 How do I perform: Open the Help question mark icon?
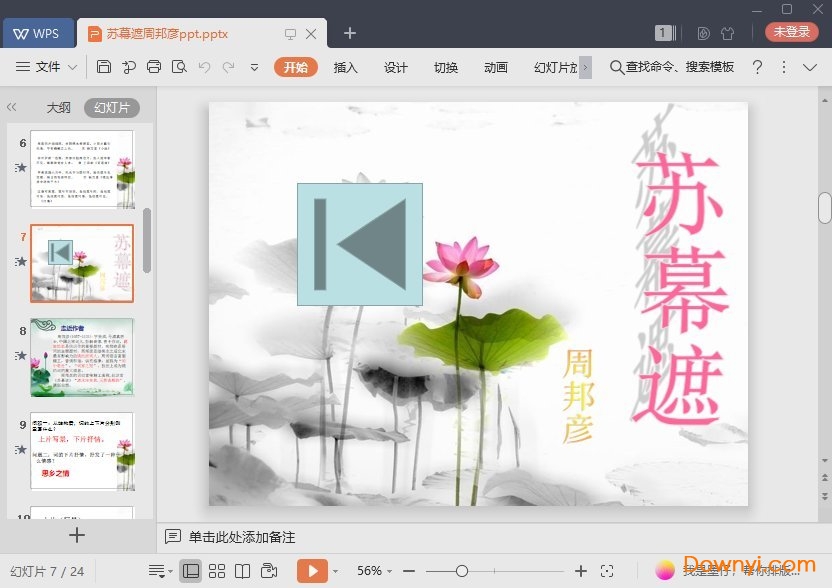(x=757, y=67)
